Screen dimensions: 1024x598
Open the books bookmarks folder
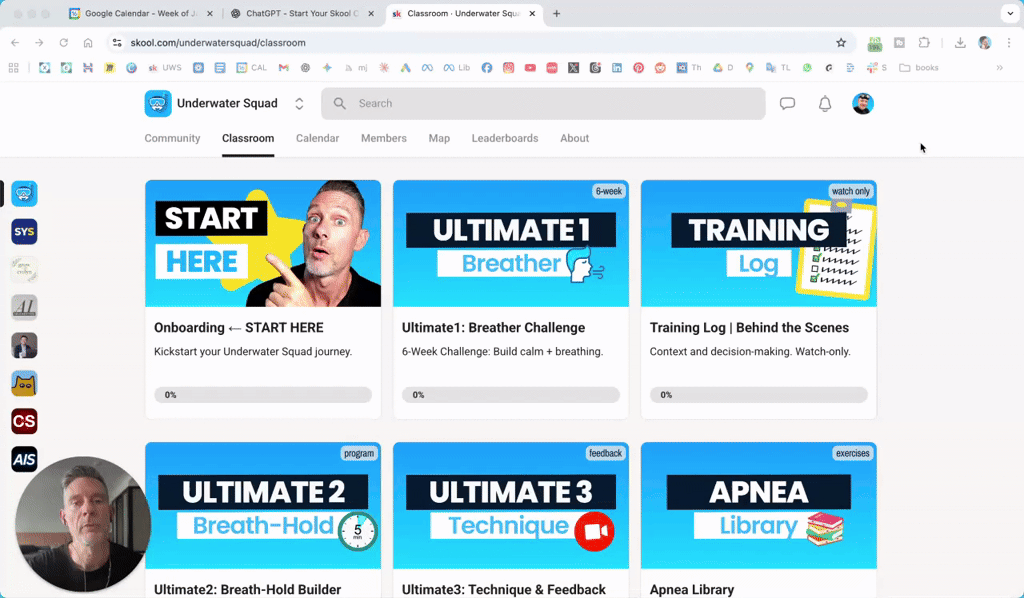click(919, 68)
